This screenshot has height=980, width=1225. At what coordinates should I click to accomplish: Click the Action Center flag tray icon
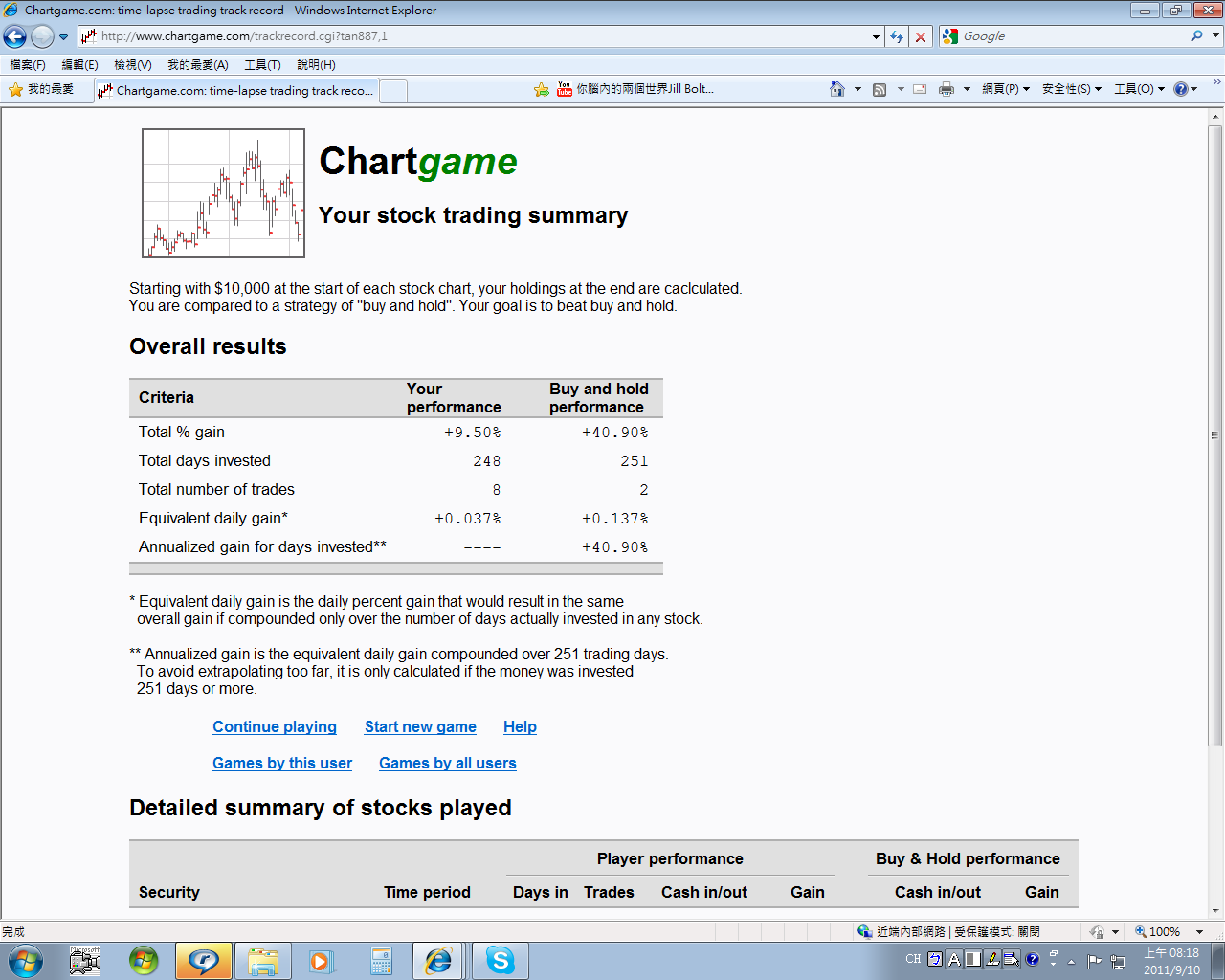[1094, 961]
